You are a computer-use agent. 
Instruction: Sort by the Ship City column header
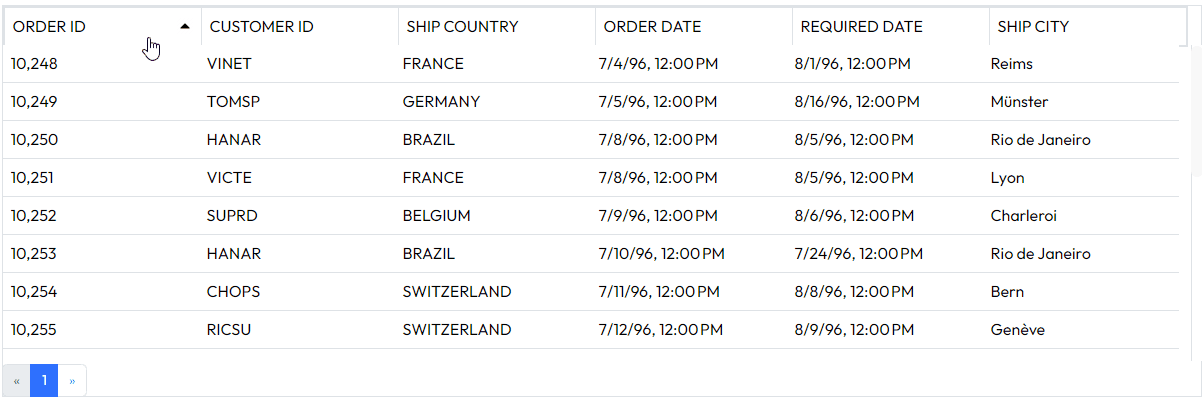tap(1033, 27)
